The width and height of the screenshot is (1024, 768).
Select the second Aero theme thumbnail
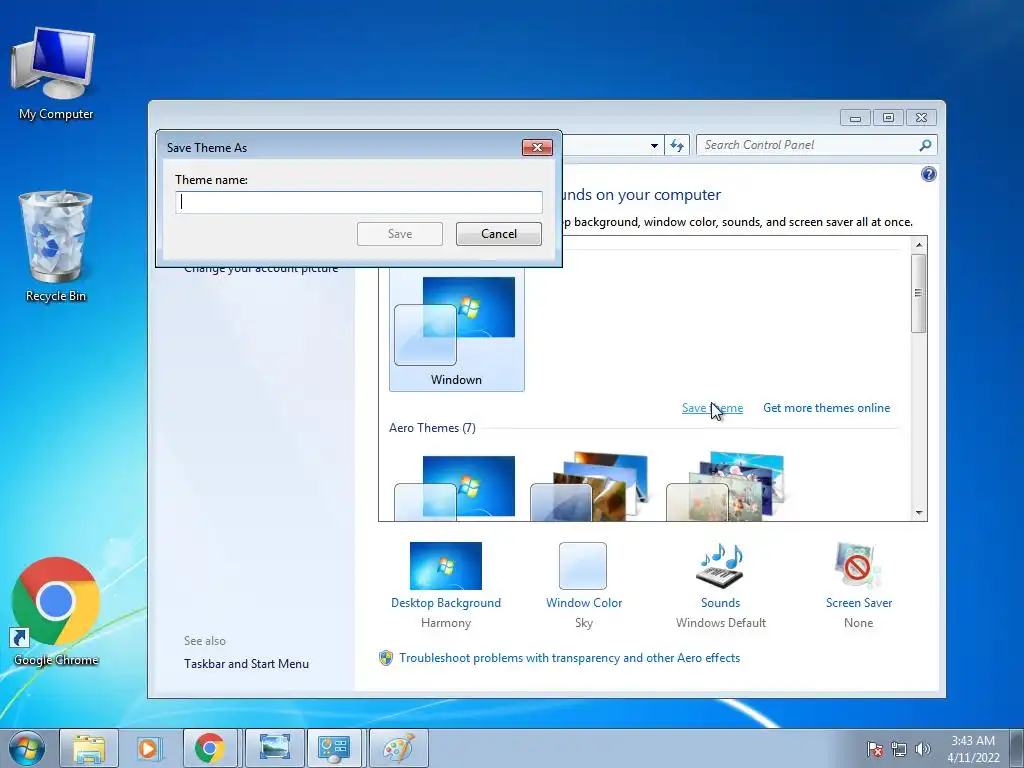[591, 487]
